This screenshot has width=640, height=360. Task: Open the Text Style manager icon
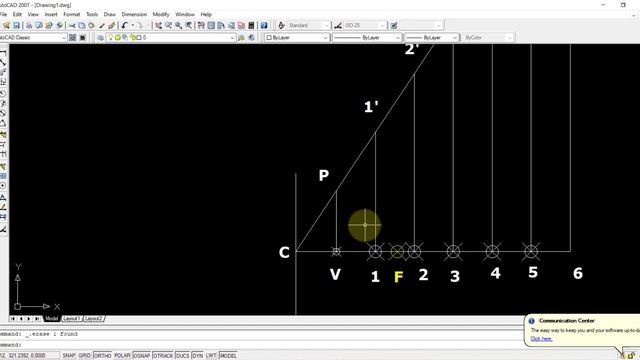pos(281,25)
